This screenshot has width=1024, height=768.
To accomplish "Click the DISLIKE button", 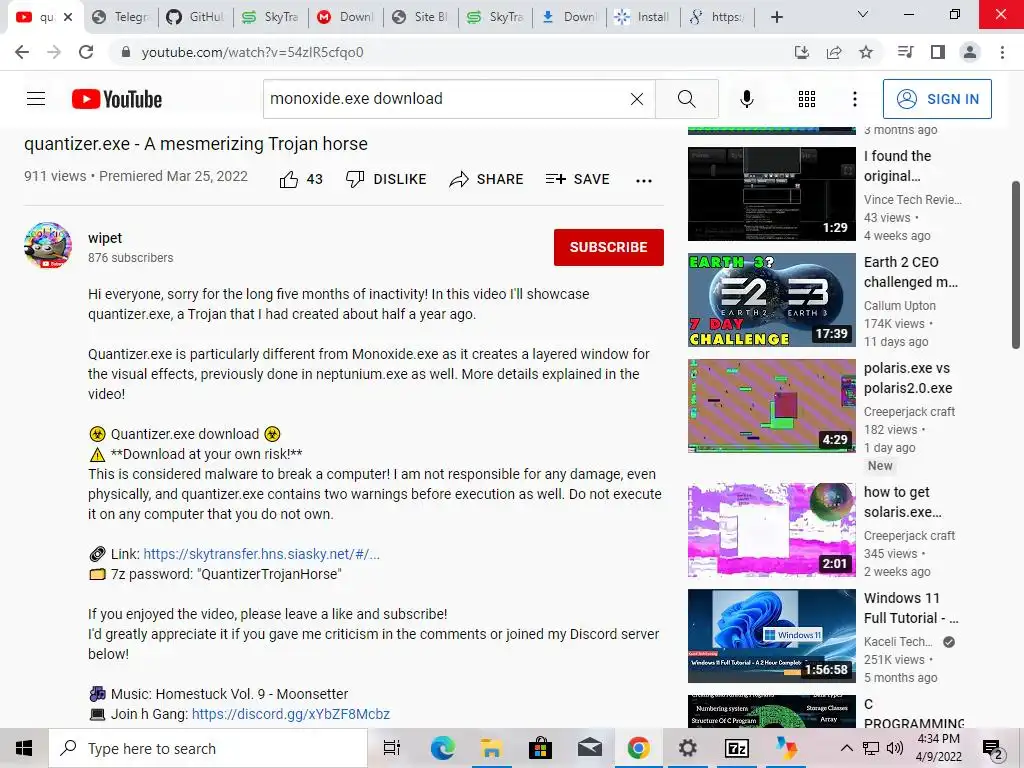I will 386,179.
